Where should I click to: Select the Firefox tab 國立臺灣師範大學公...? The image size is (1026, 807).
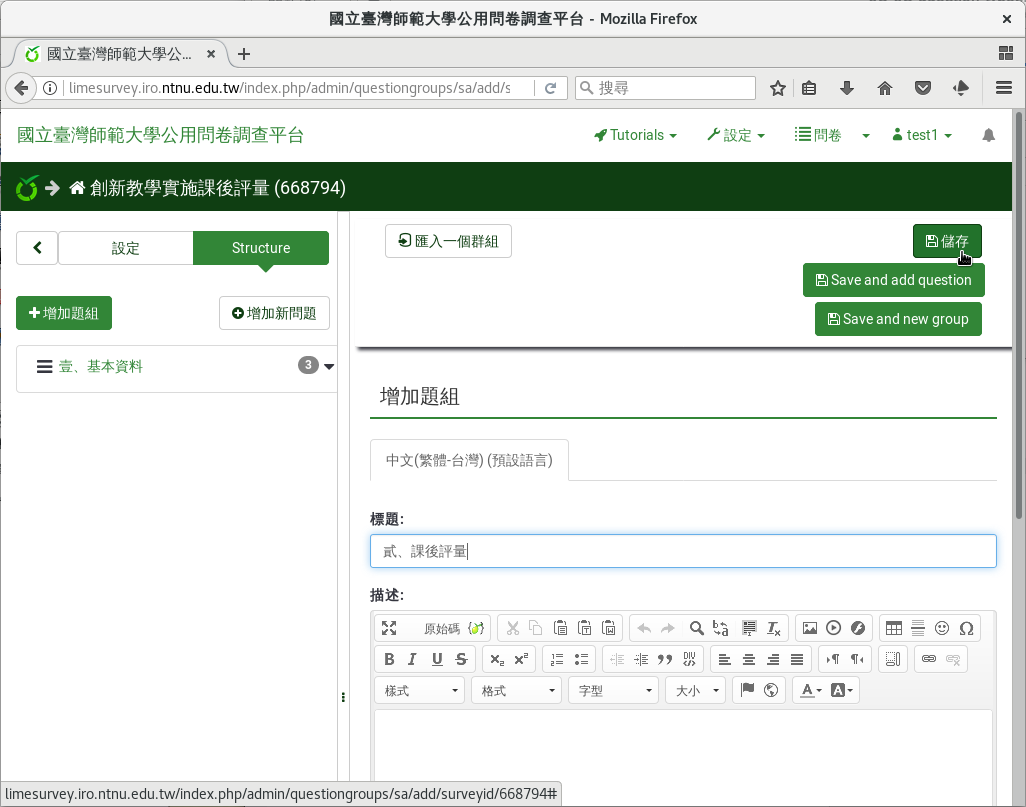pyautogui.click(x=119, y=54)
